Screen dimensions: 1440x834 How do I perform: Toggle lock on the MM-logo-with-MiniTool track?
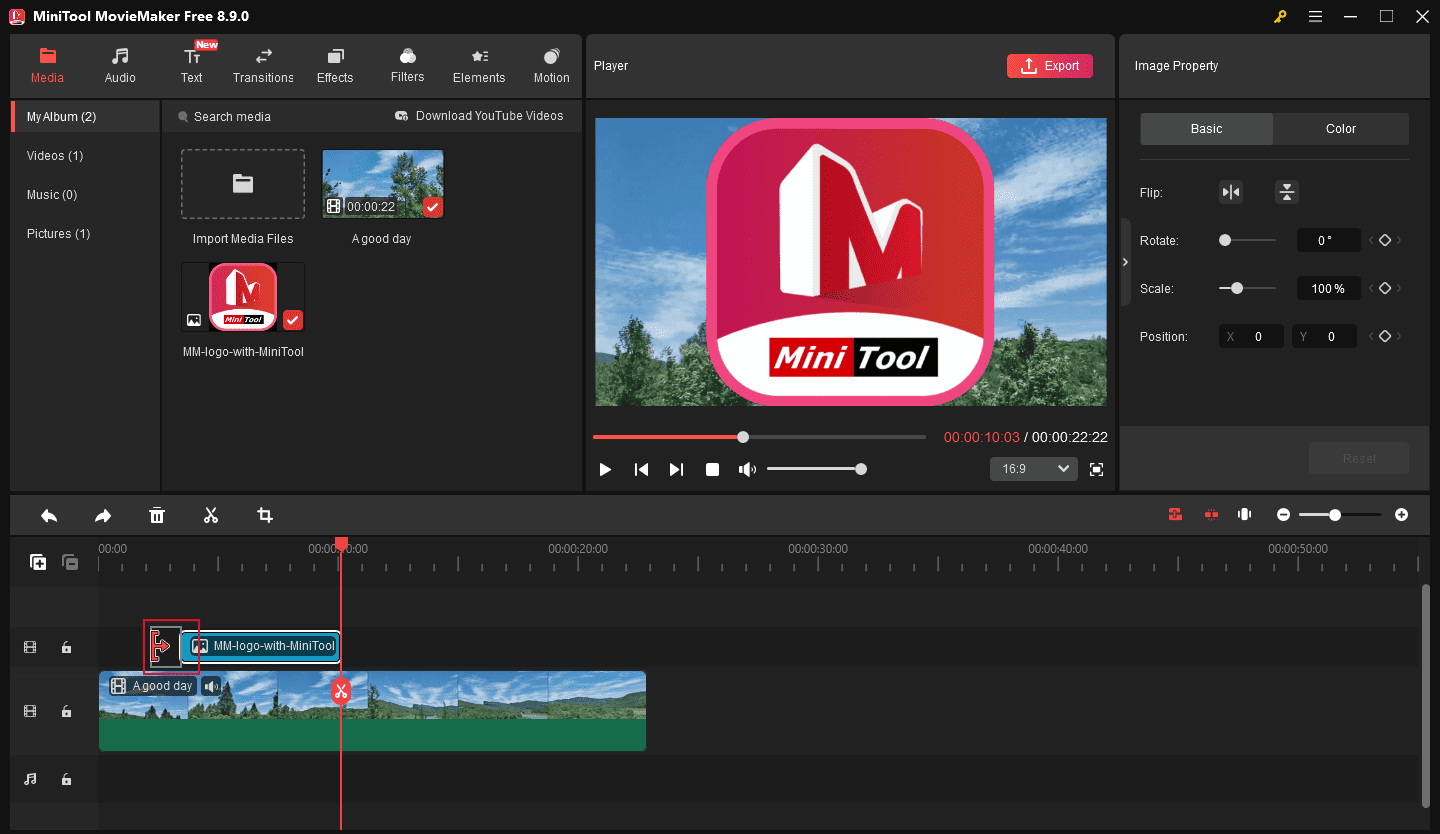coord(66,647)
